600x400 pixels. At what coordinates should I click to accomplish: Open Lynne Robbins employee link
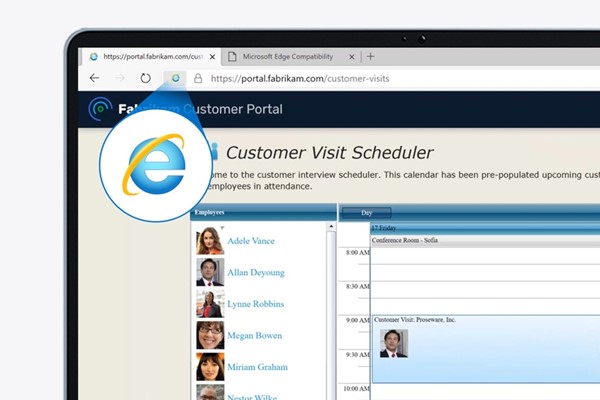[x=256, y=304]
